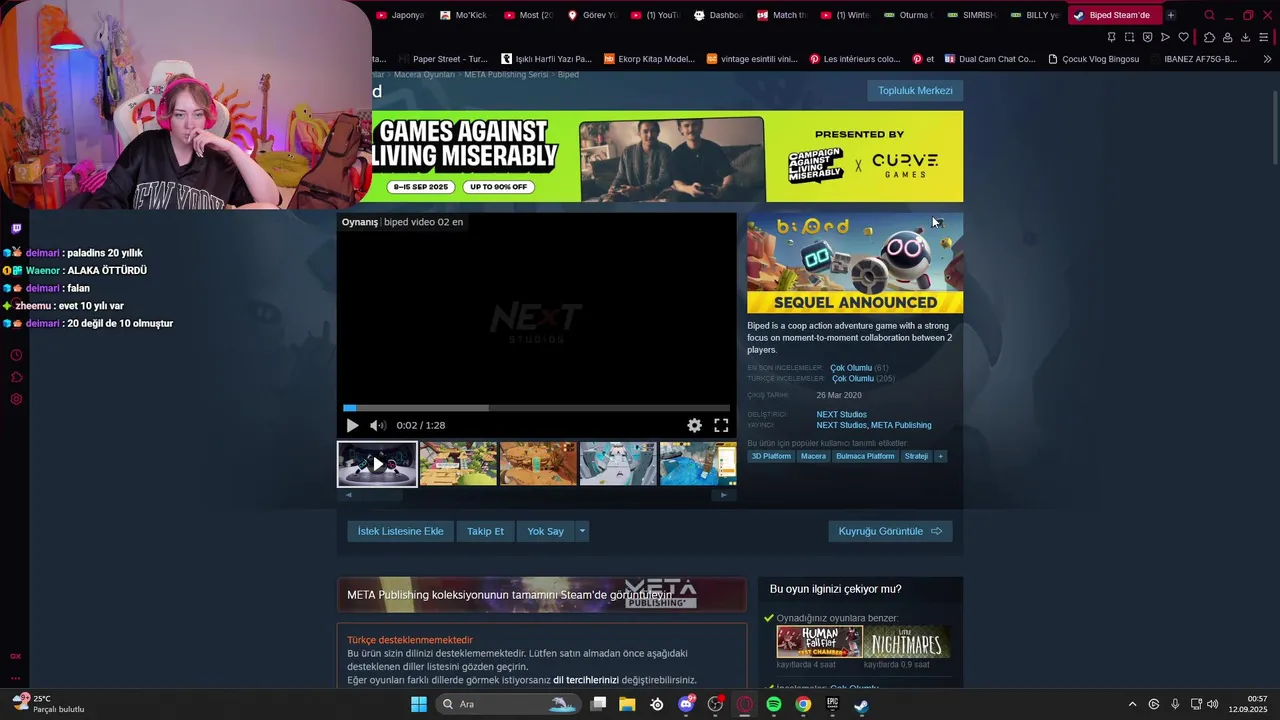Play the biped video
Image resolution: width=1280 pixels, height=720 pixels.
352,425
